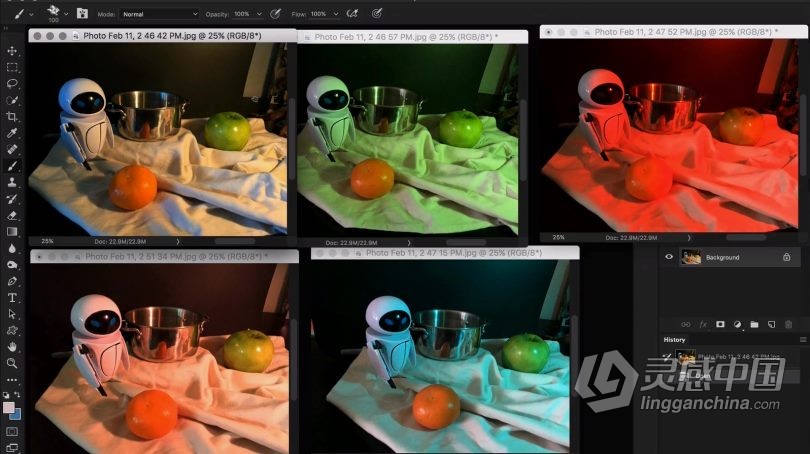This screenshot has height=454, width=810.
Task: Select the Eyedropper tool
Action: pyautogui.click(x=12, y=133)
